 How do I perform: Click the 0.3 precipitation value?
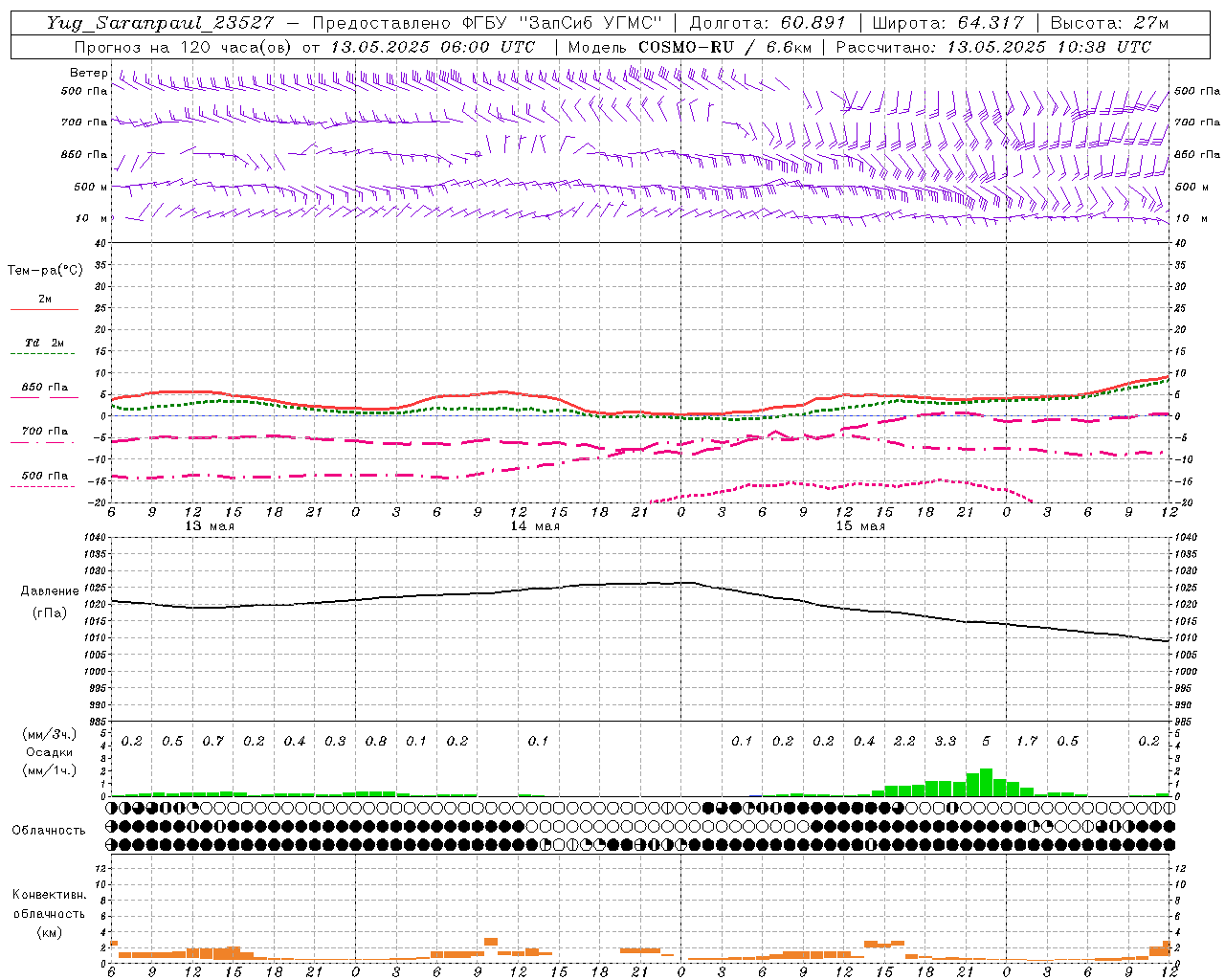(335, 742)
